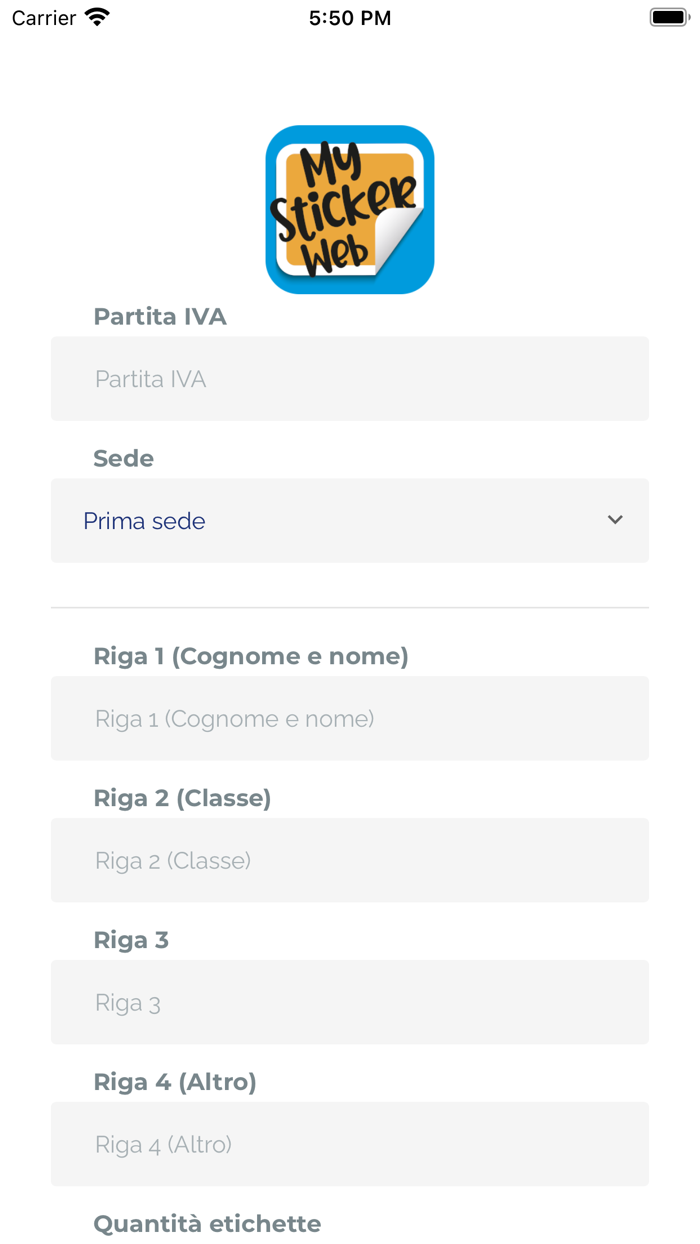Click the chevron next to Prima sede
This screenshot has width=700, height=1244.
616,520
